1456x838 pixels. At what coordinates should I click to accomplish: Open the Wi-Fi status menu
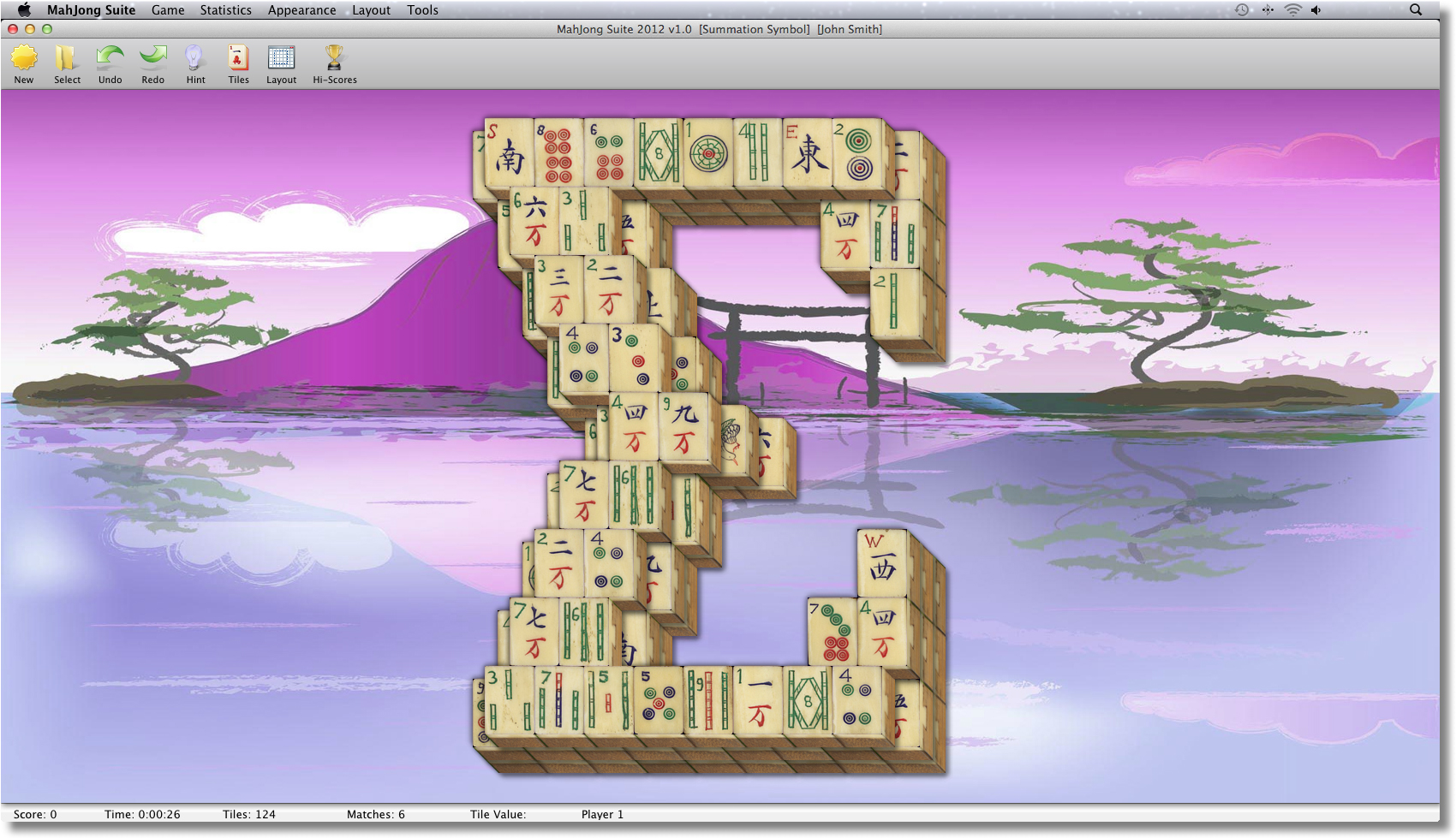click(x=1292, y=10)
